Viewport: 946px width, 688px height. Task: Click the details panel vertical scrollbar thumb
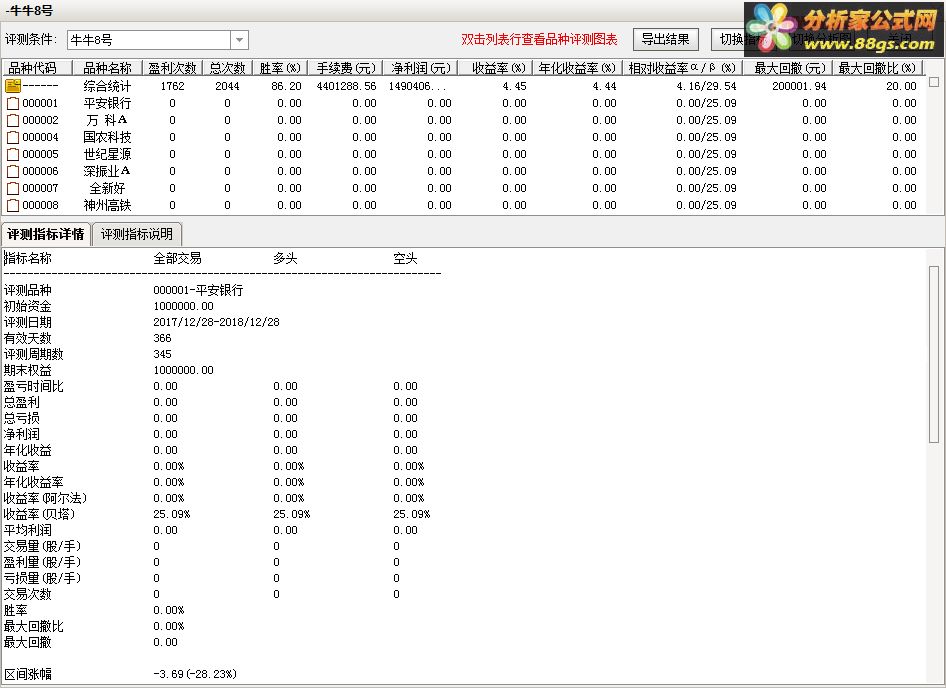tap(935, 354)
